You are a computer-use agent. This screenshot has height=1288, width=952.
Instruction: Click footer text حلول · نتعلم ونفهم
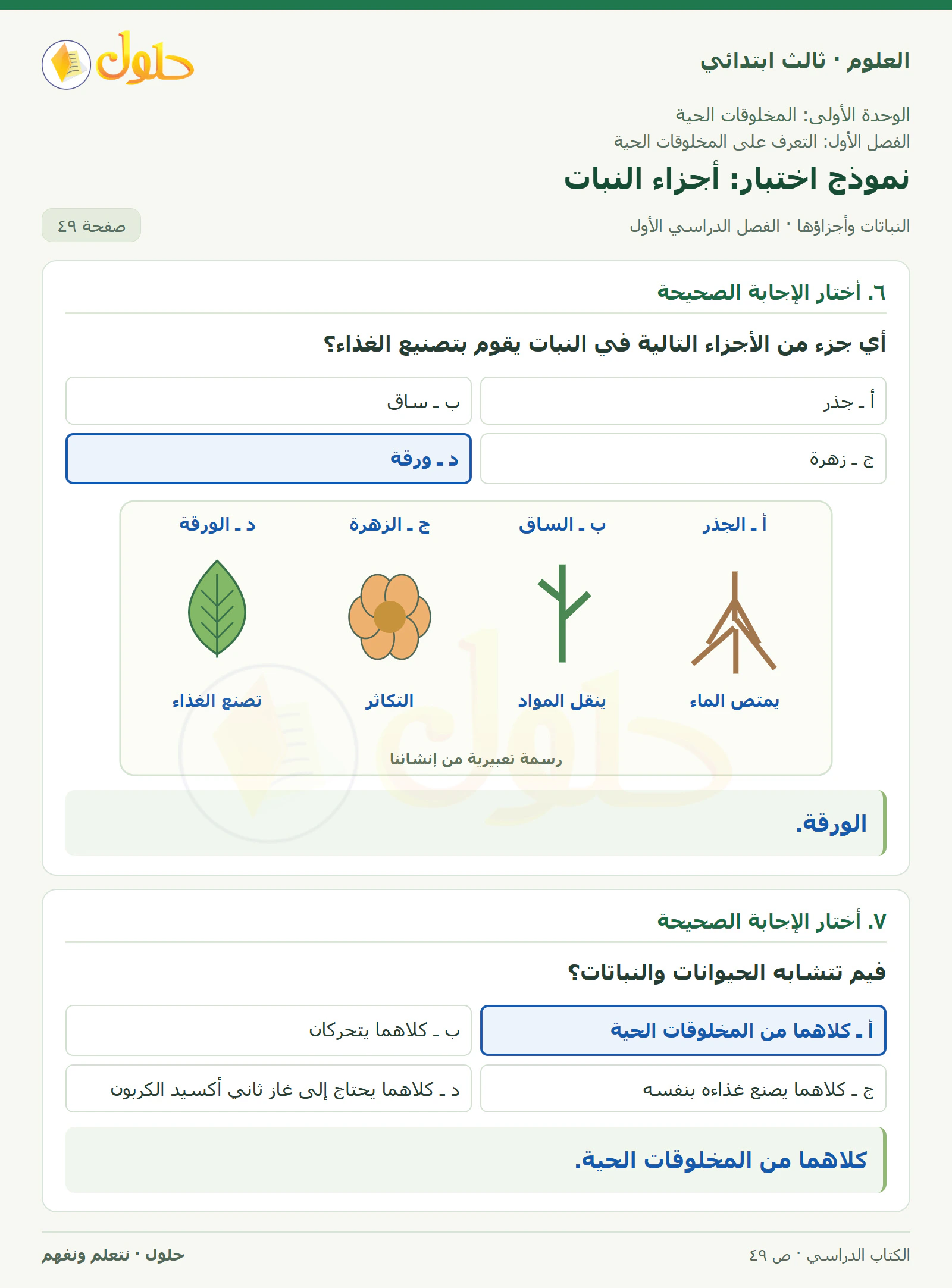113,1255
